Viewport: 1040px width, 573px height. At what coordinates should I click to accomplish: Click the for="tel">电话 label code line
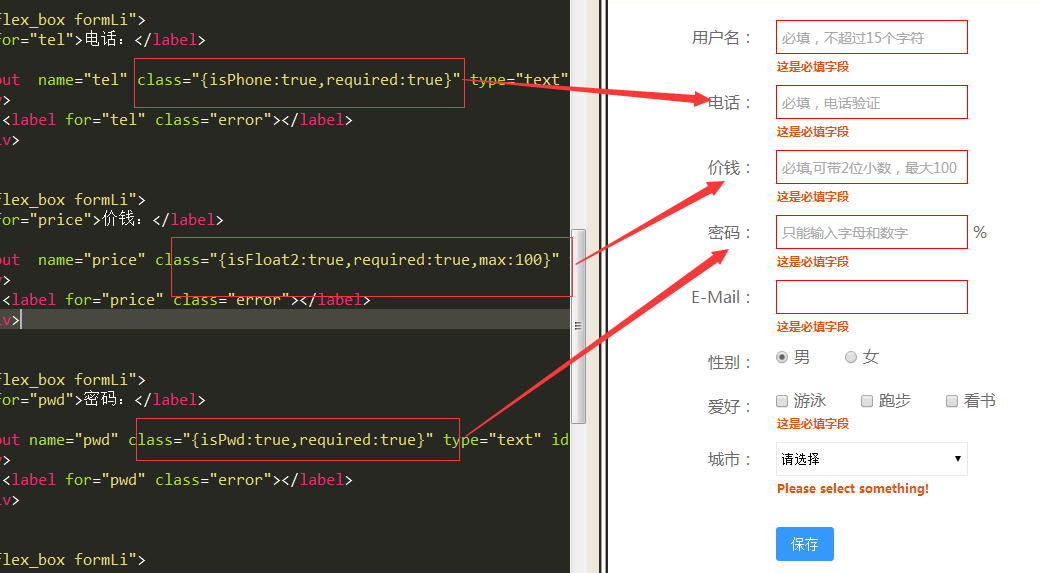(x=103, y=40)
